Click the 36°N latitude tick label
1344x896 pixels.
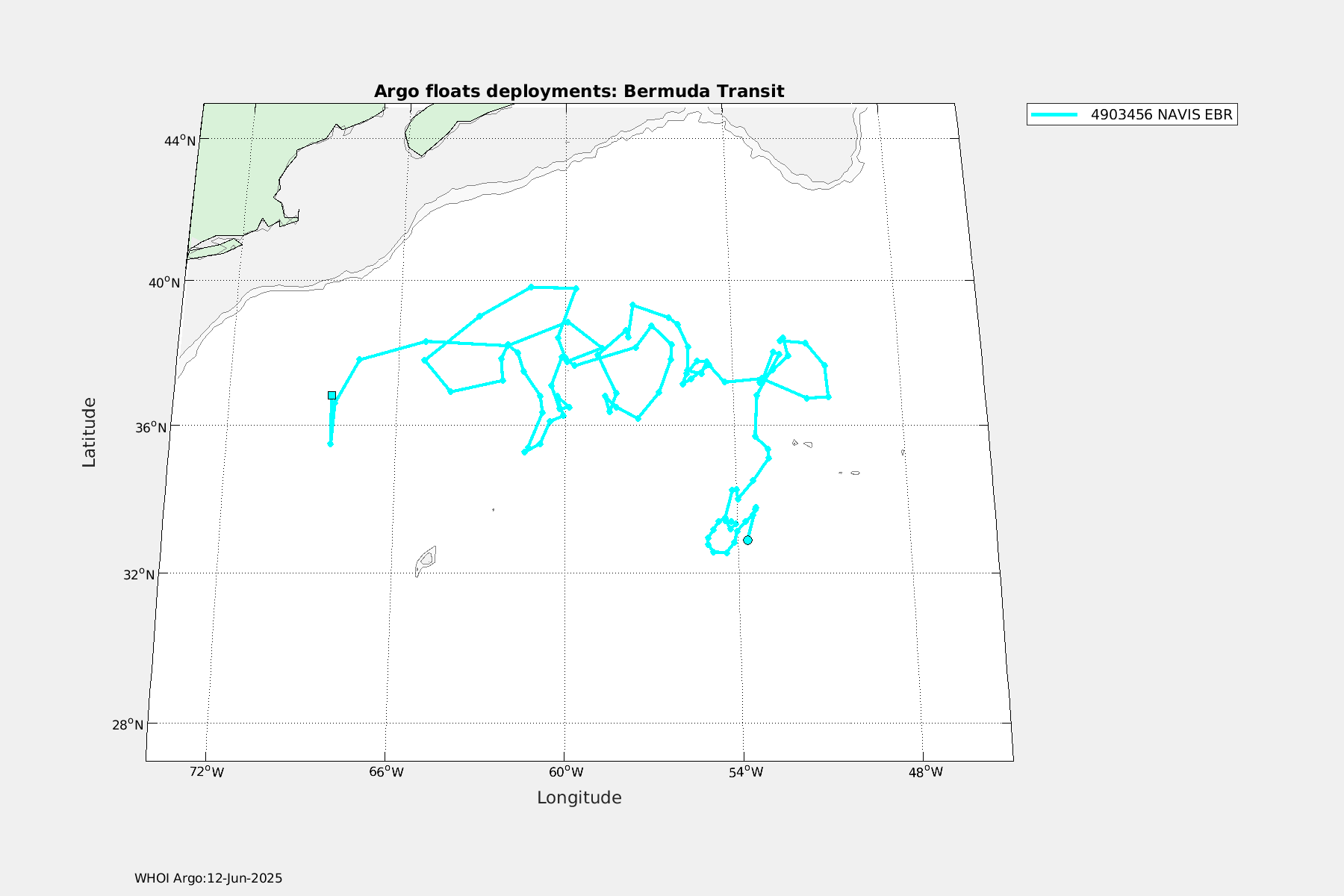click(150, 427)
